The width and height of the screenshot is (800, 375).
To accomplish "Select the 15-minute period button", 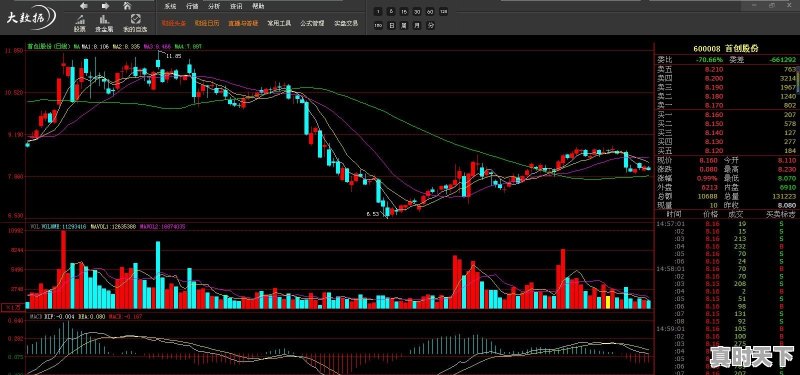I will [404, 11].
